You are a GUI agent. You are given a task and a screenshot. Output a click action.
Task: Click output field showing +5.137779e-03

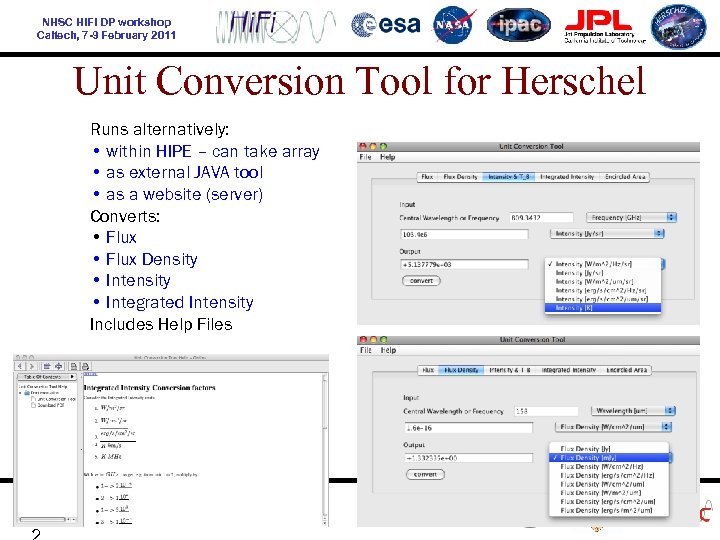click(464, 264)
